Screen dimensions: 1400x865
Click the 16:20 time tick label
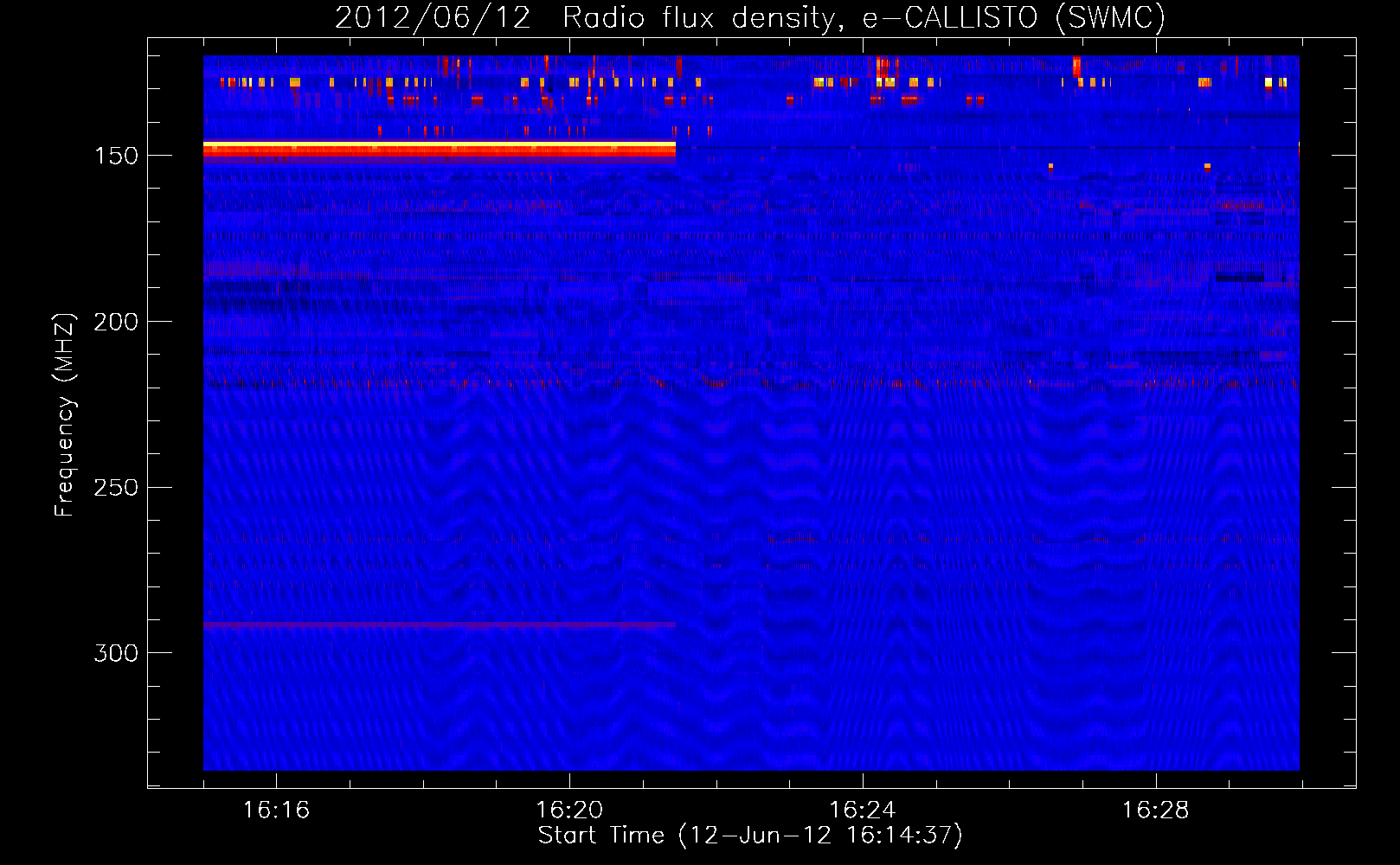click(569, 811)
